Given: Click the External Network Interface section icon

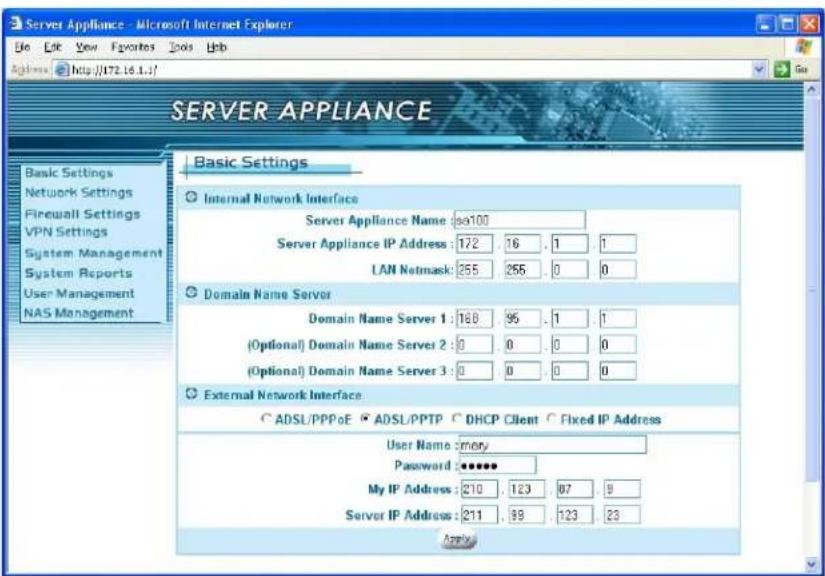Looking at the screenshot, I should (191, 394).
